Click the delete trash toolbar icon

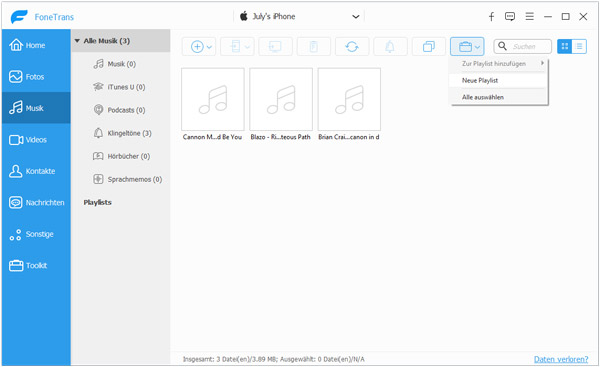314,47
